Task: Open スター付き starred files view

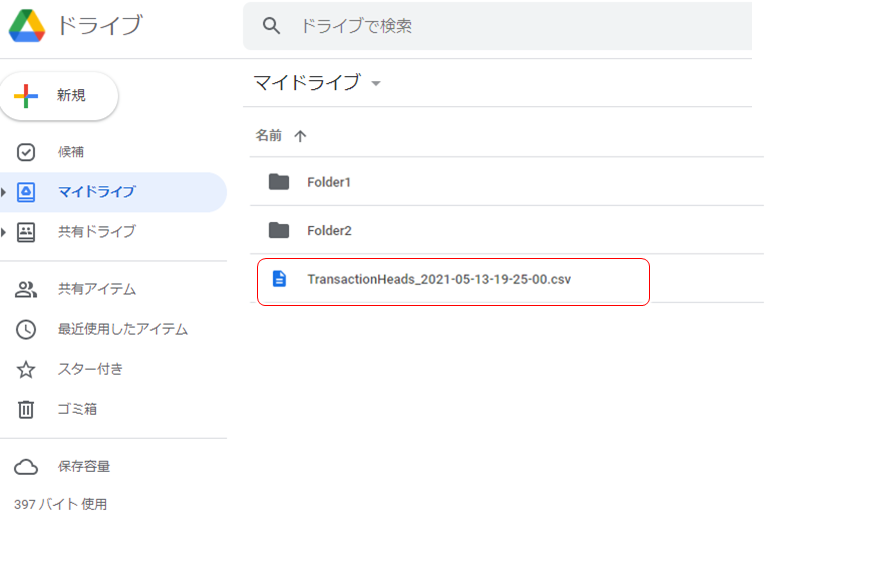Action: tap(28, 369)
